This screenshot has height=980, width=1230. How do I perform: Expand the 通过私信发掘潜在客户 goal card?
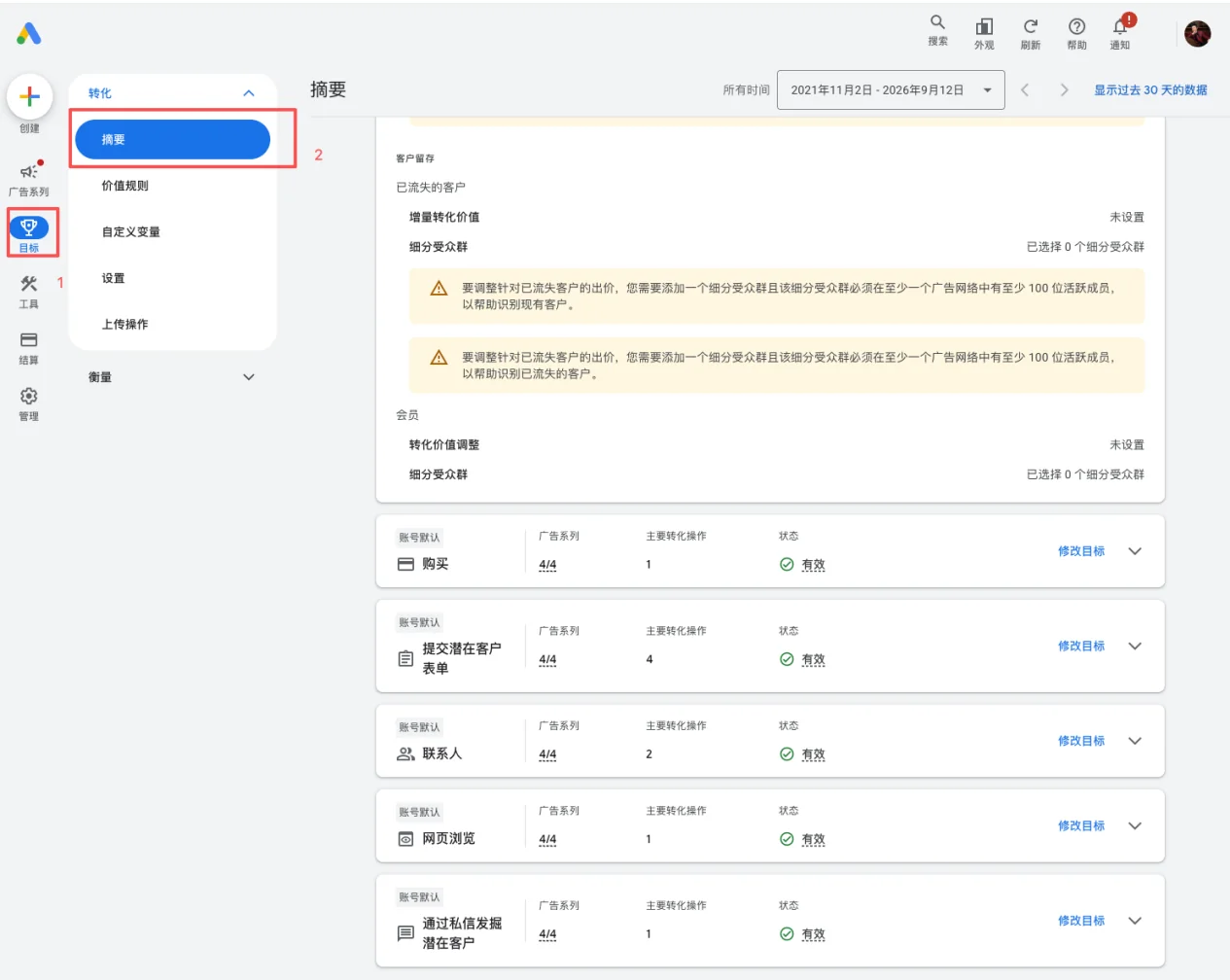pyautogui.click(x=1135, y=921)
